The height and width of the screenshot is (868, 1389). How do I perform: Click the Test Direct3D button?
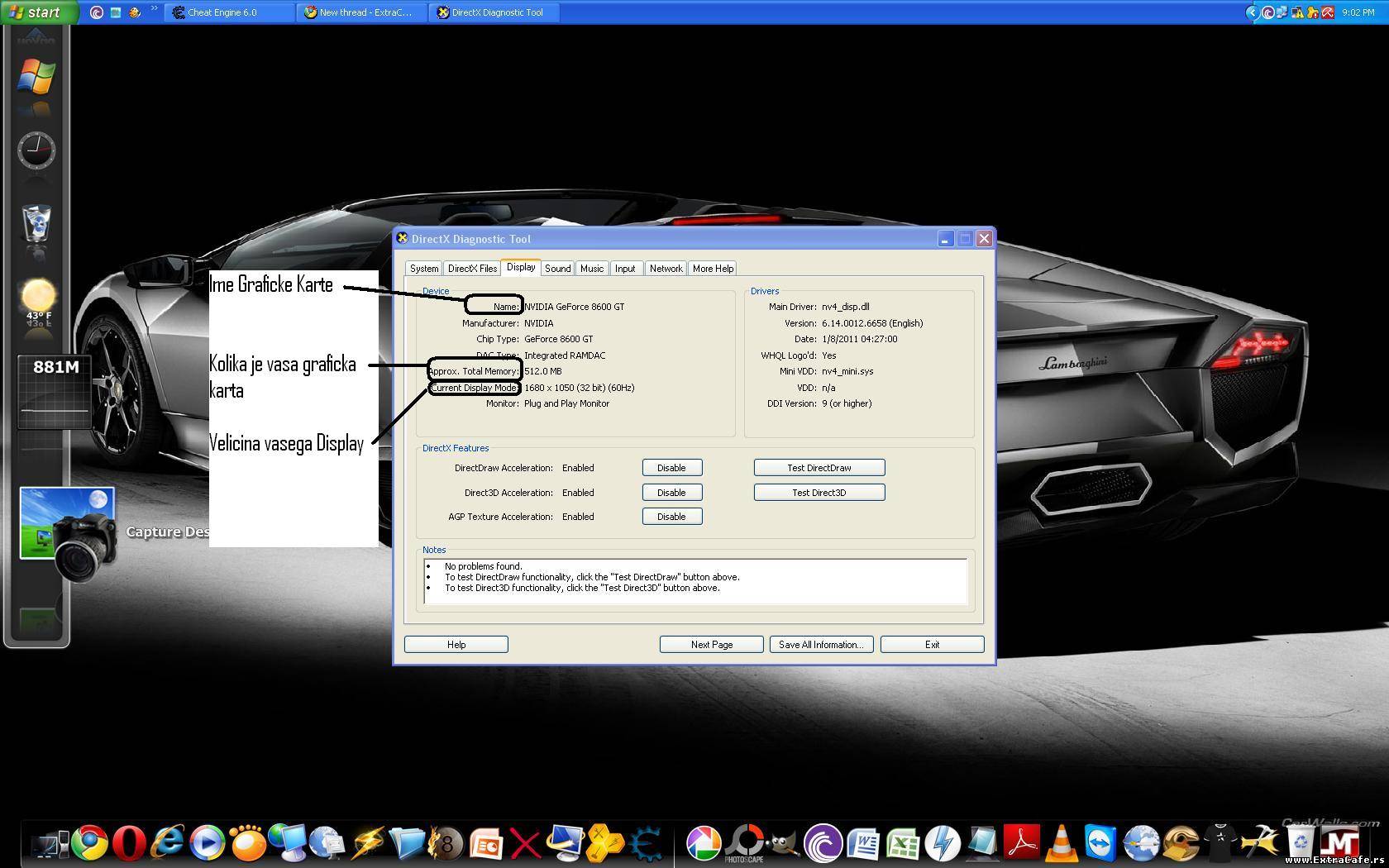pyautogui.click(x=819, y=493)
